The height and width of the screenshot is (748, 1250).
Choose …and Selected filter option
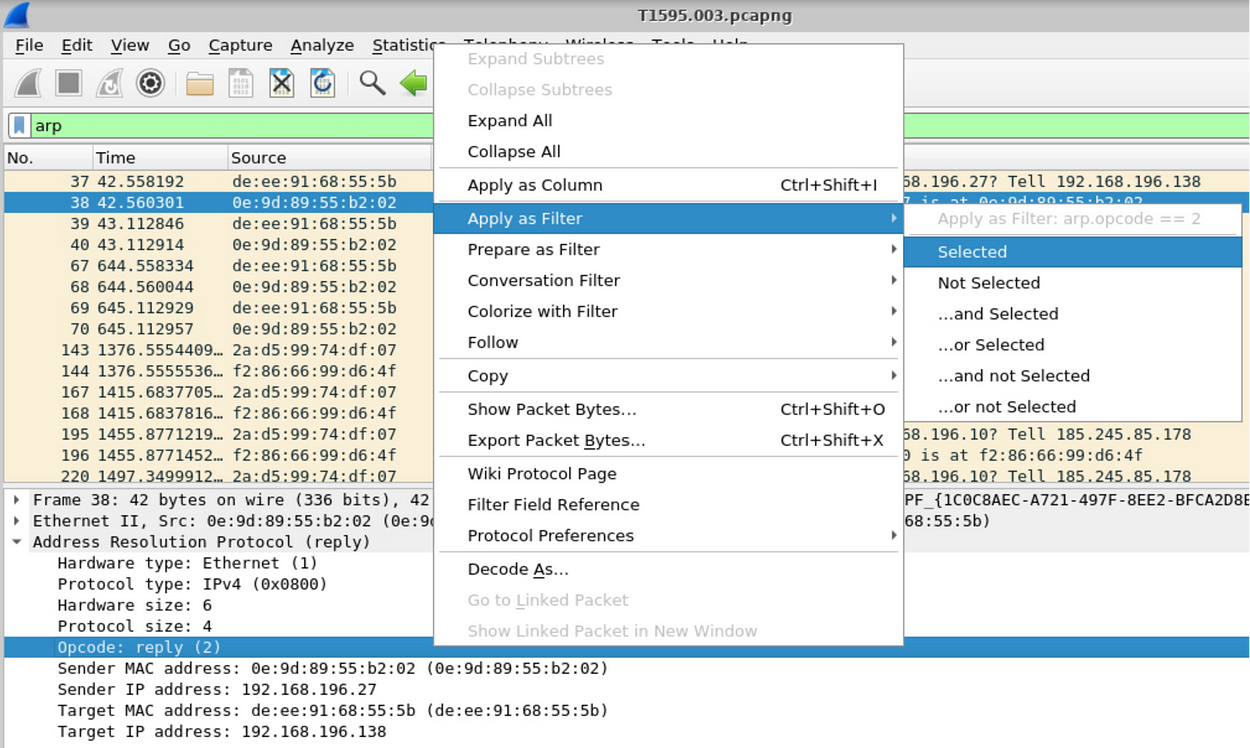coord(1072,314)
